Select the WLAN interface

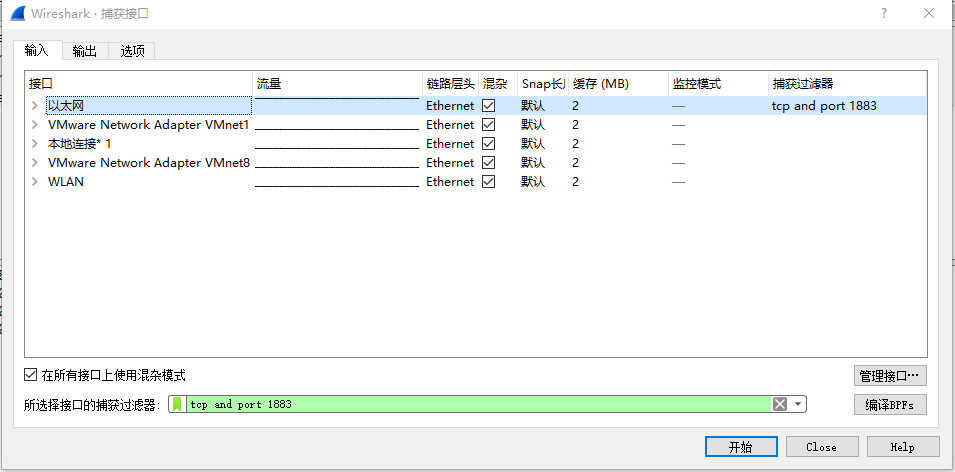(66, 181)
